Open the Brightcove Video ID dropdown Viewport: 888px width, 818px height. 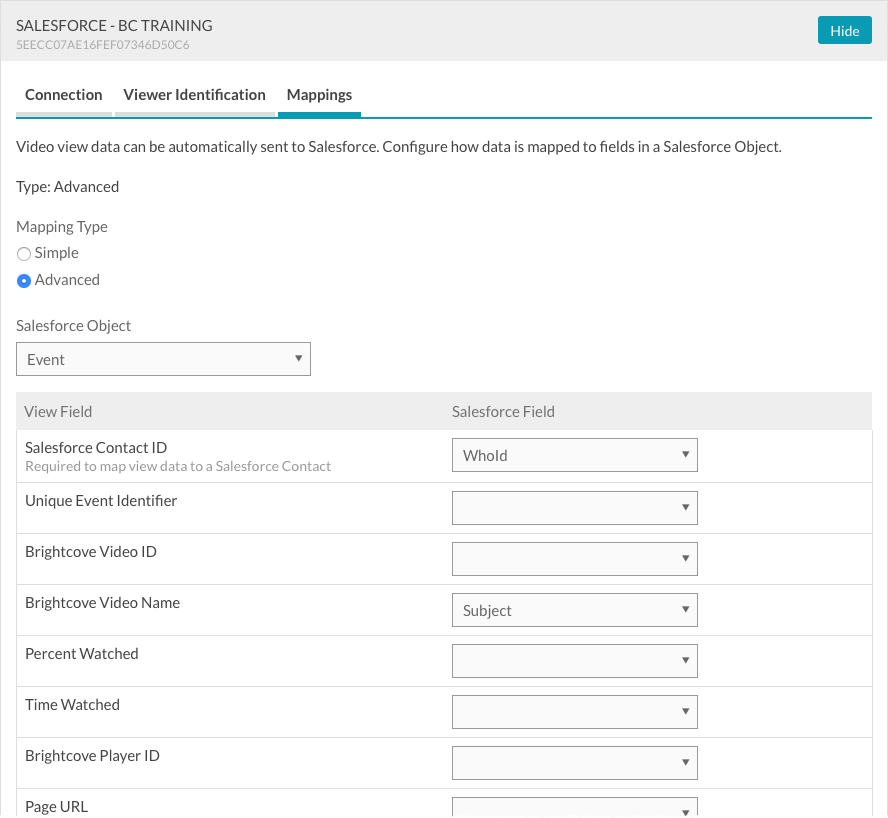coord(574,558)
